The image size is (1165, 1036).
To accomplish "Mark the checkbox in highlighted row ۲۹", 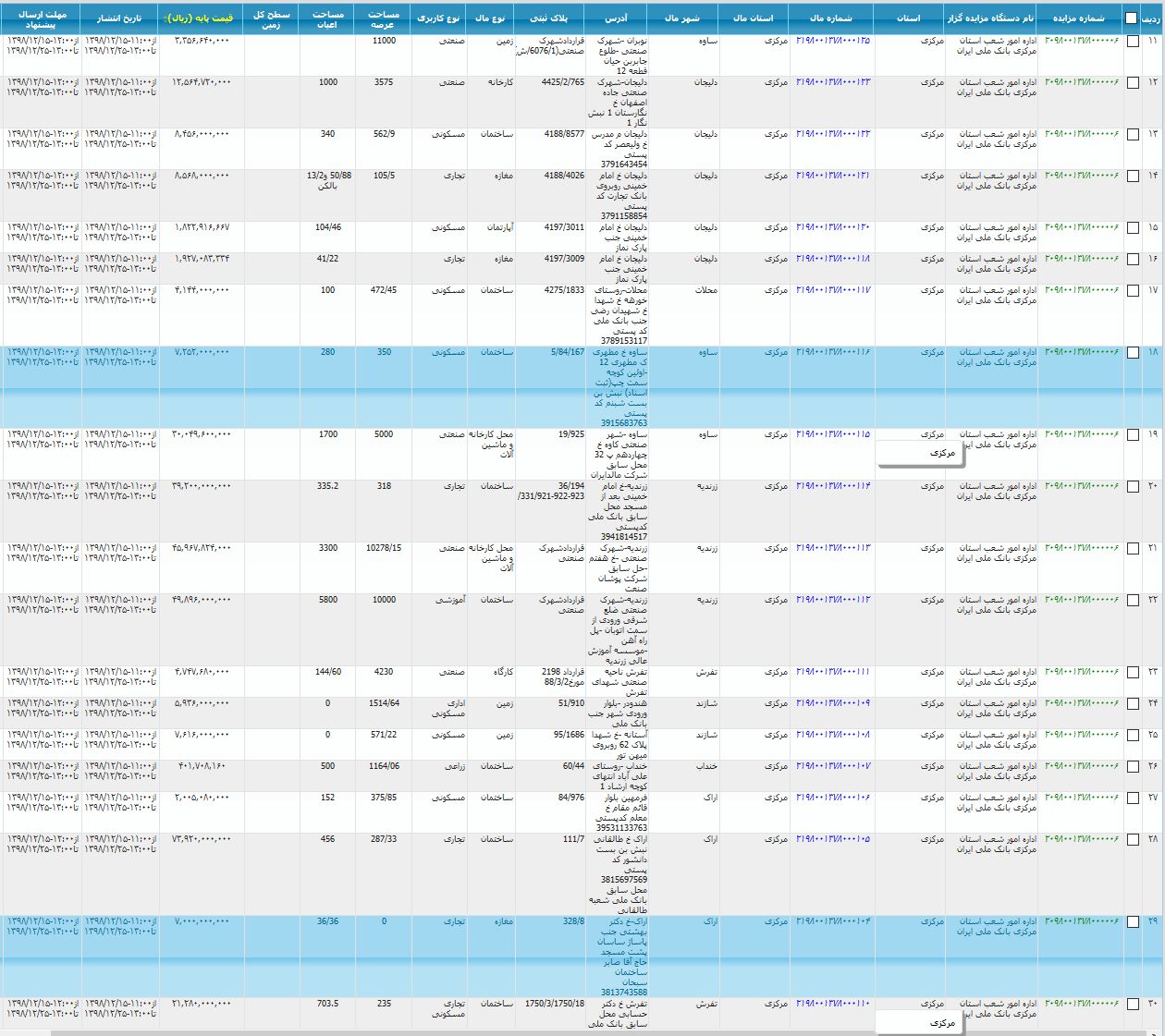I will 1133,922.
